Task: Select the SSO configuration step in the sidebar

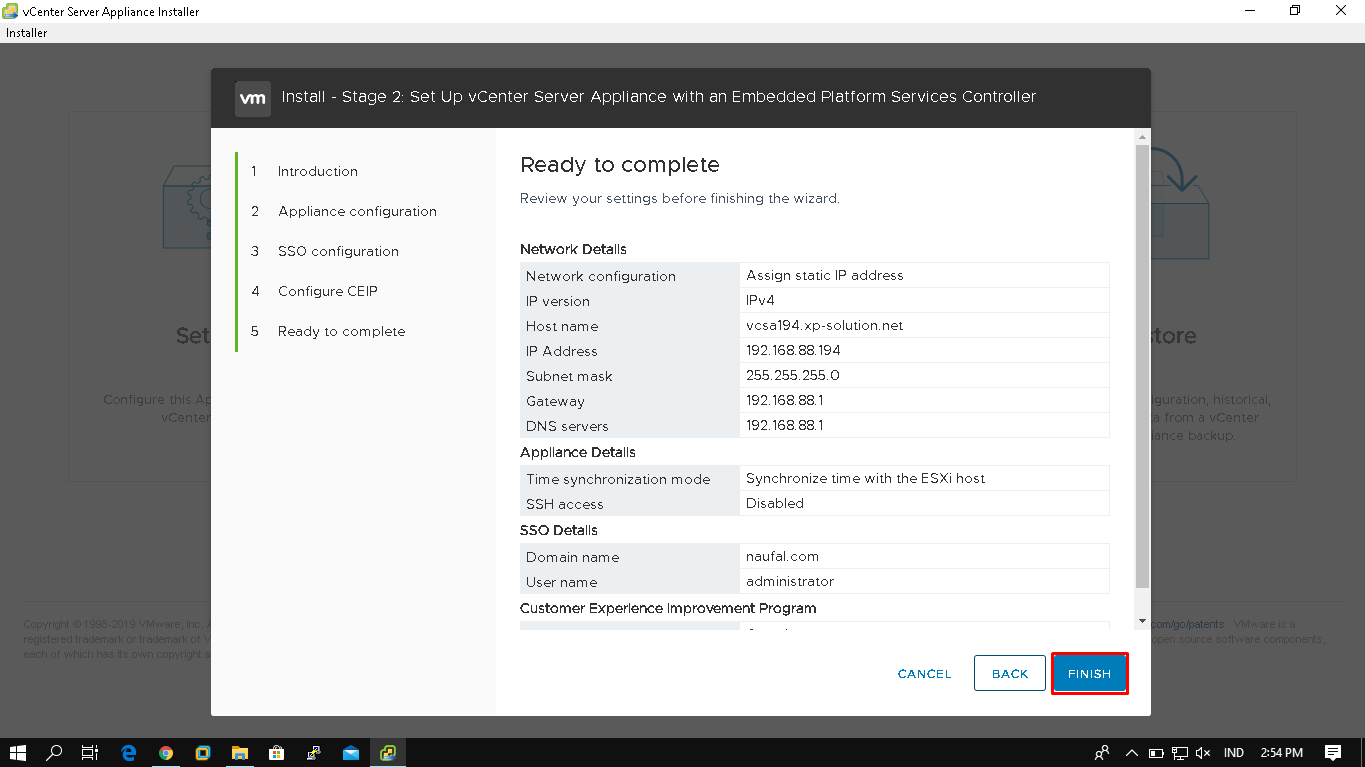Action: tap(338, 251)
